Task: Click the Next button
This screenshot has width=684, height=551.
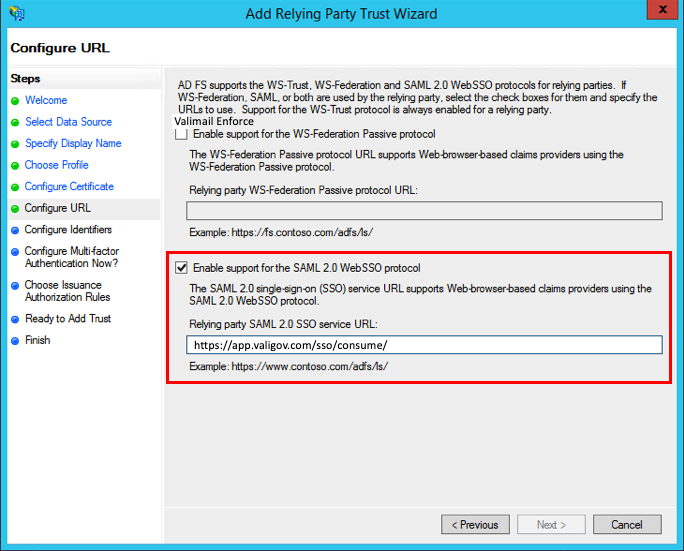Action: [x=551, y=524]
